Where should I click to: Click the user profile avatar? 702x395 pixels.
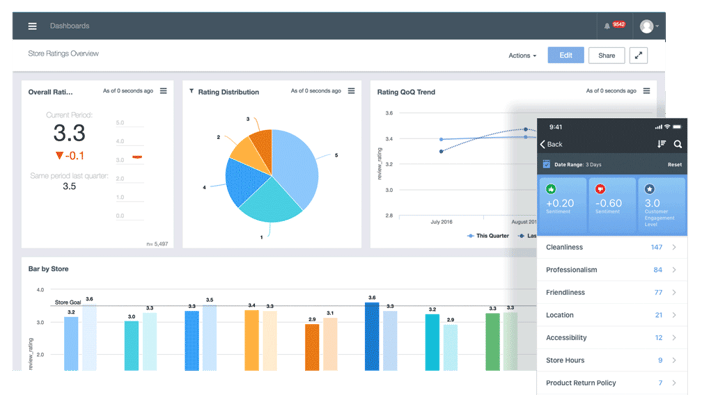tap(646, 26)
